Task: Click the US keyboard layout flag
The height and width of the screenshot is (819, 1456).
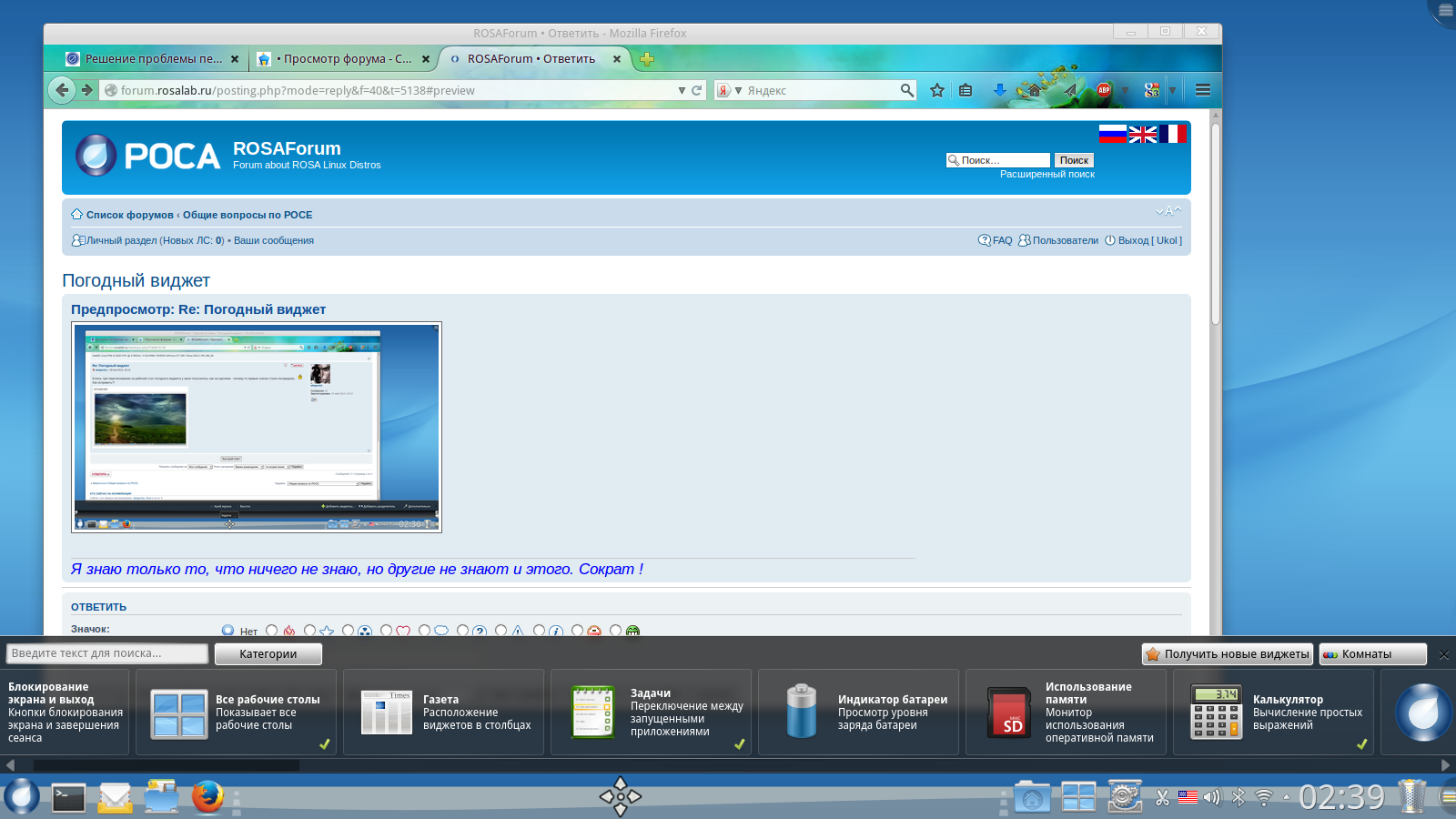Action: click(1188, 797)
